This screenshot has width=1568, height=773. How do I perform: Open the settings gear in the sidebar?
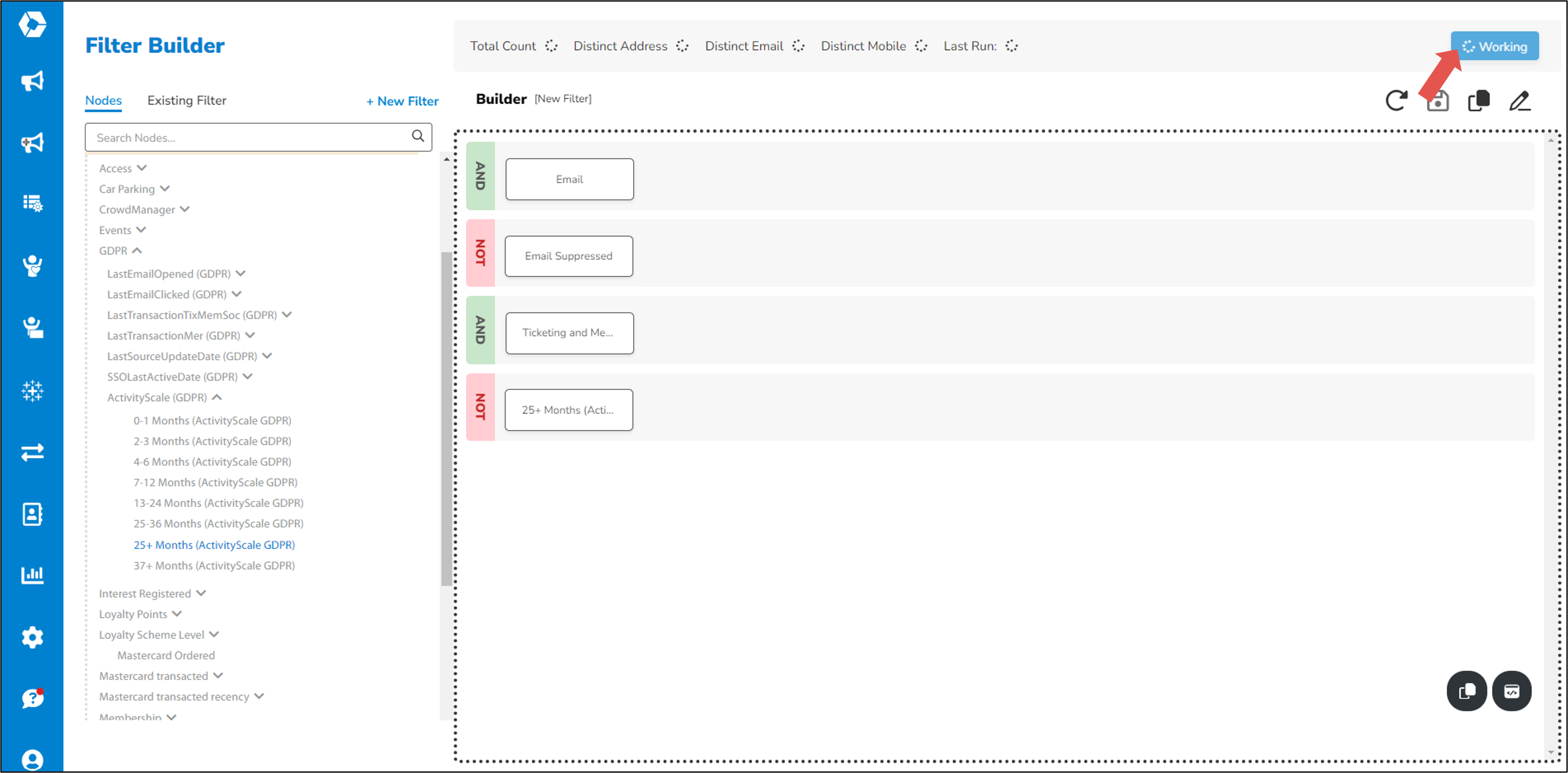pos(32,637)
